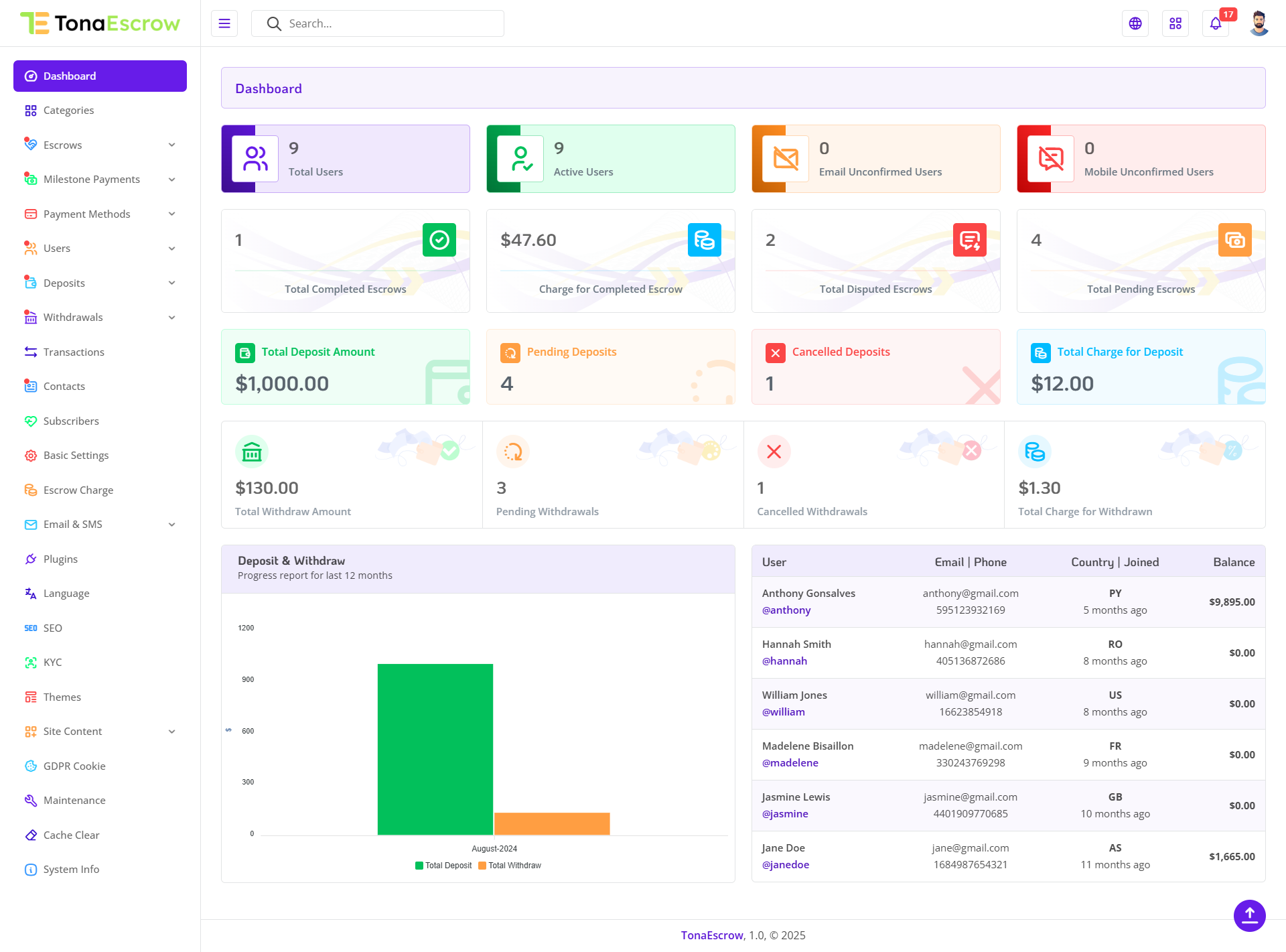
Task: Toggle Total Deposit series in chart legend
Action: (x=443, y=866)
